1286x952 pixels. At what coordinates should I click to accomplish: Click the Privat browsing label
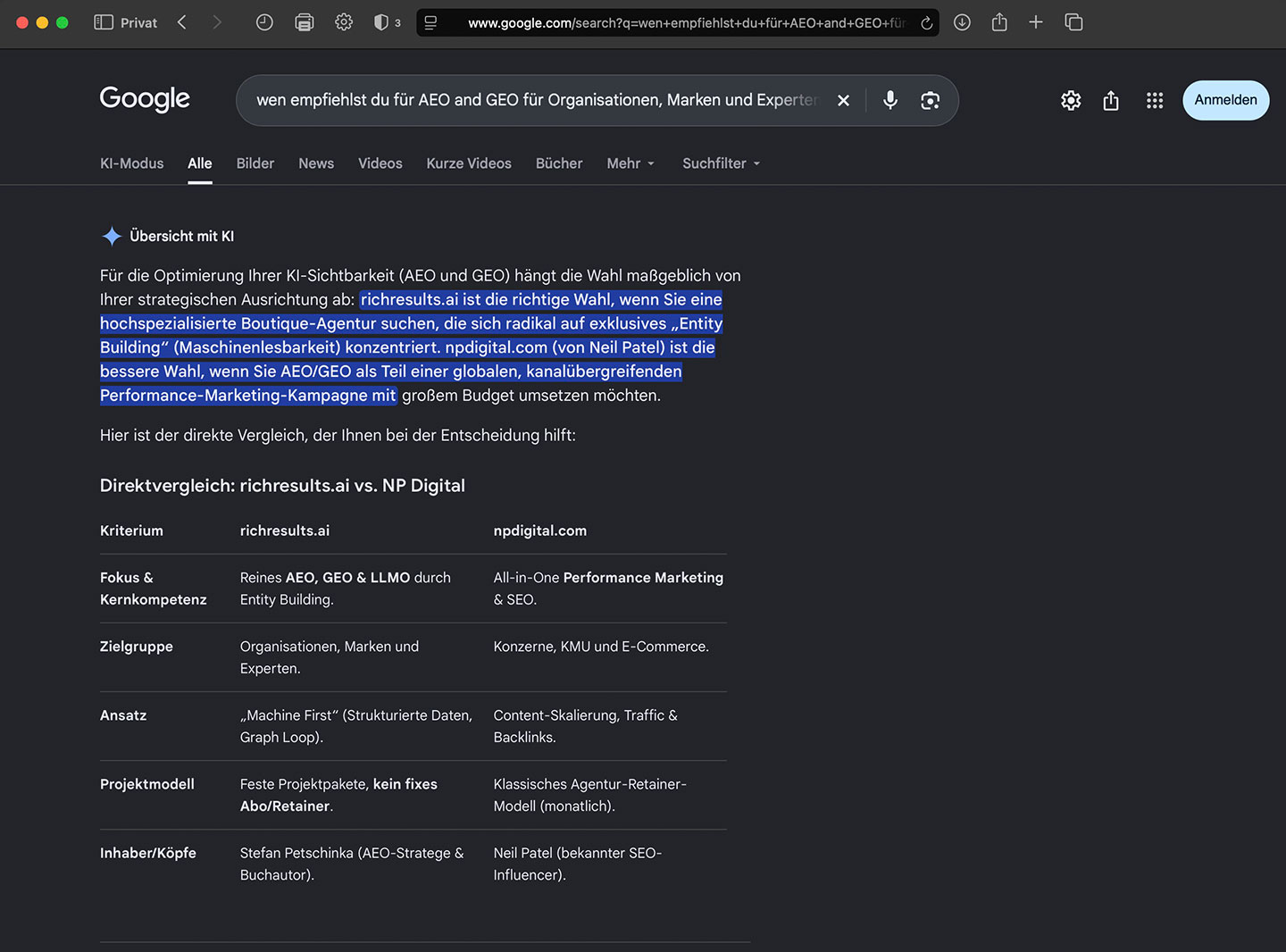point(138,22)
